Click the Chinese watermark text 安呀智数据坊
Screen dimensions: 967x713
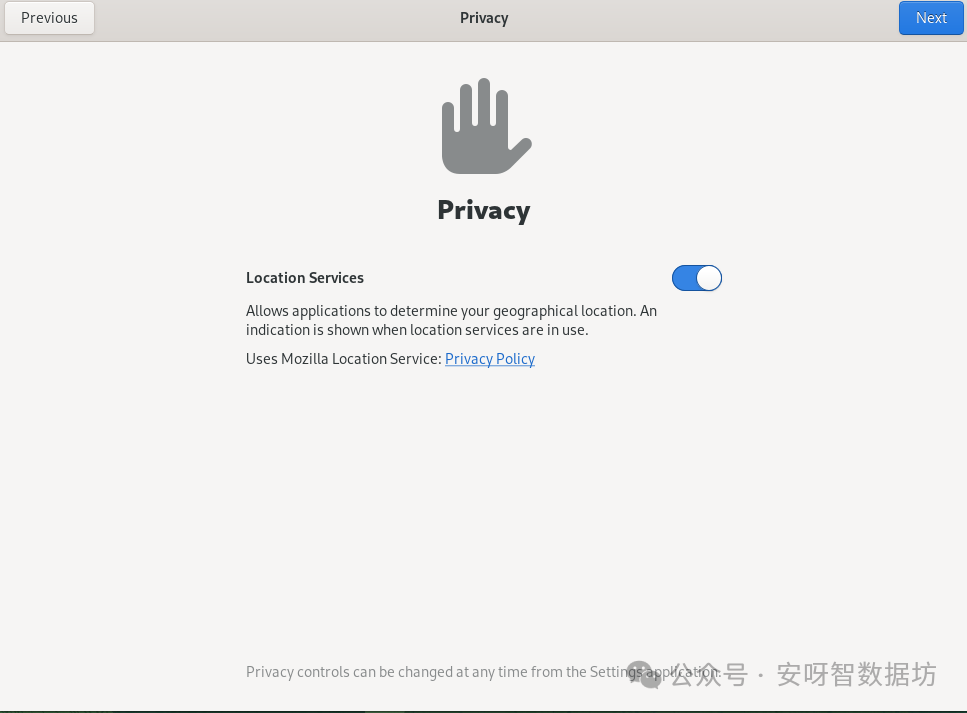click(x=857, y=675)
